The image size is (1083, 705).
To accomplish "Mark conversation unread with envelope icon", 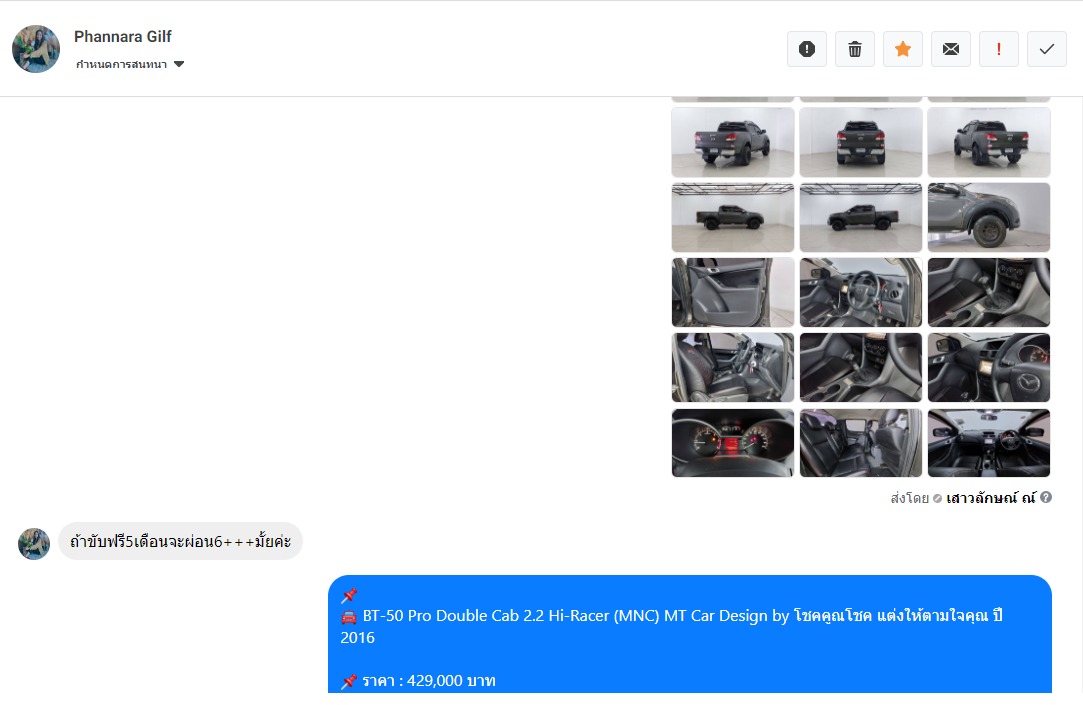I will pyautogui.click(x=950, y=49).
